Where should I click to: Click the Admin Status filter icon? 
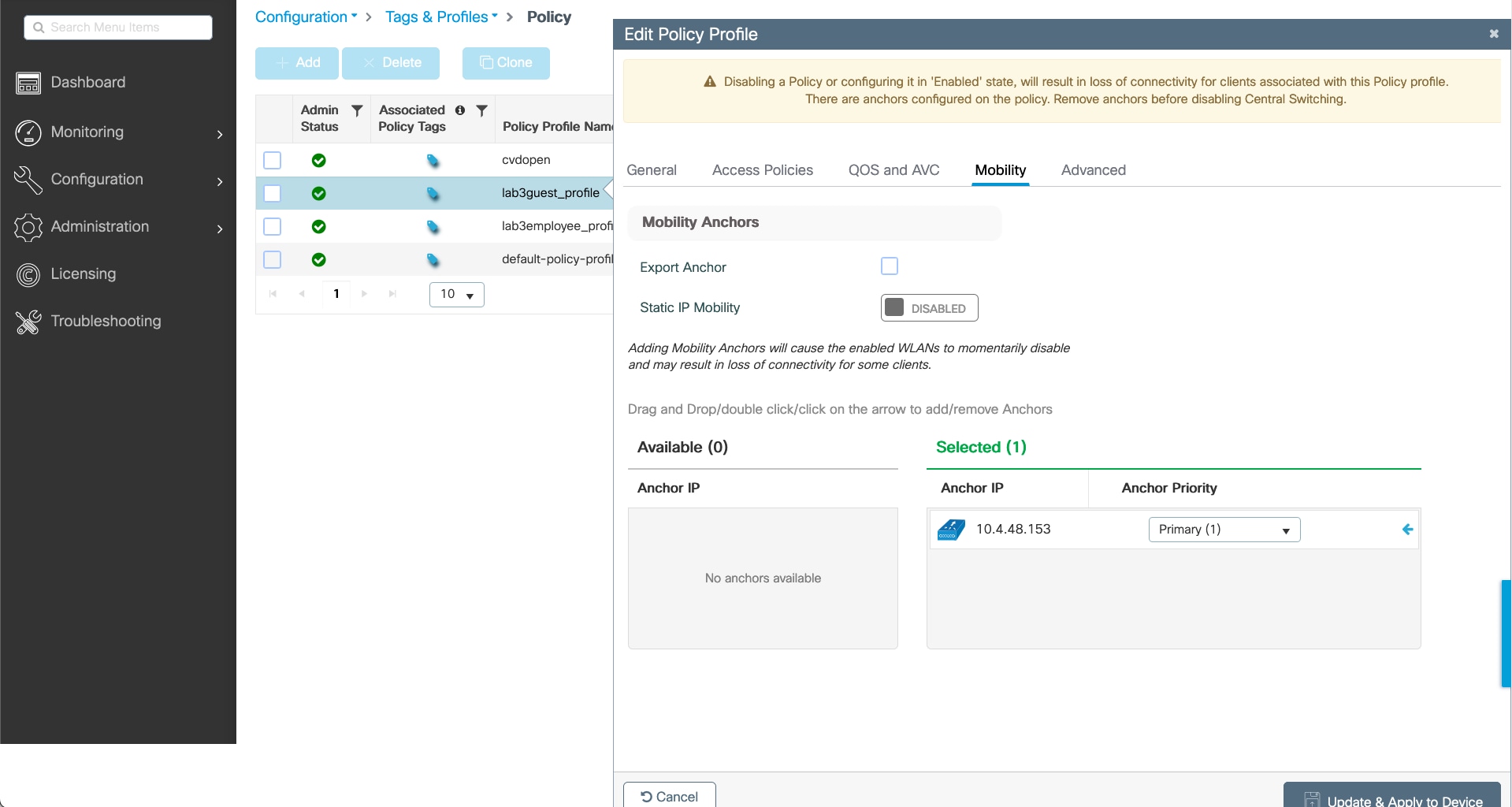tap(357, 110)
